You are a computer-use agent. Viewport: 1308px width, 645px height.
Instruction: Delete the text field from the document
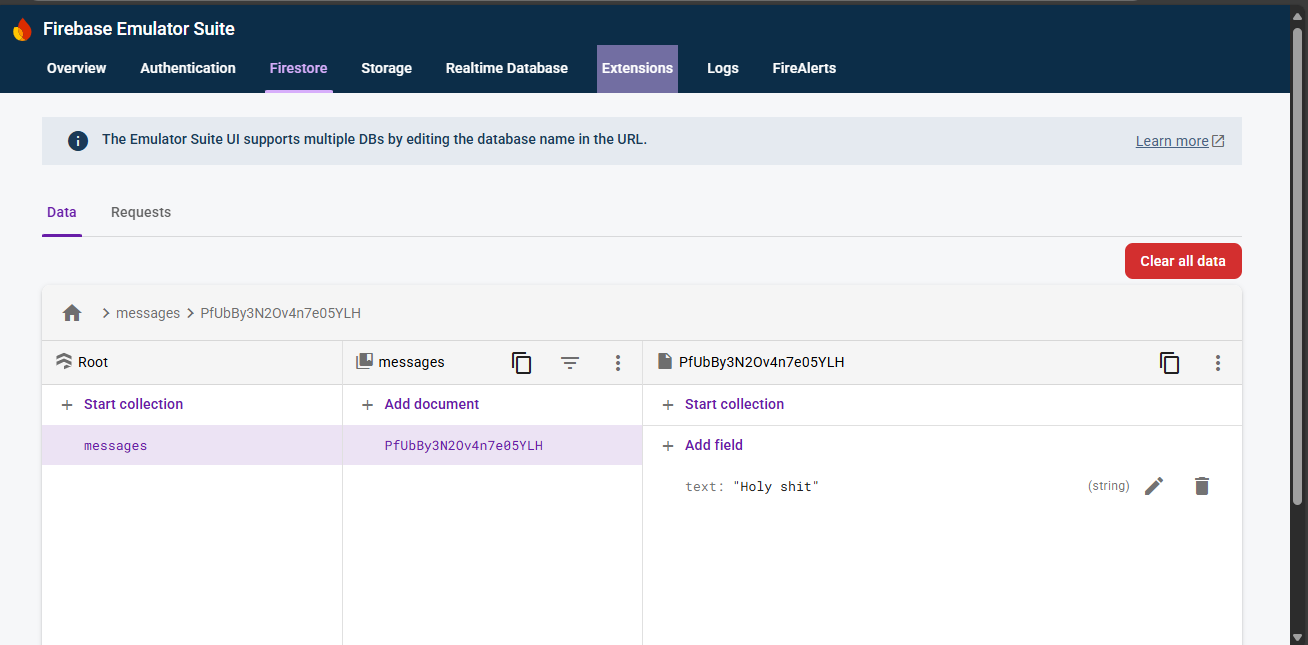tap(1201, 486)
